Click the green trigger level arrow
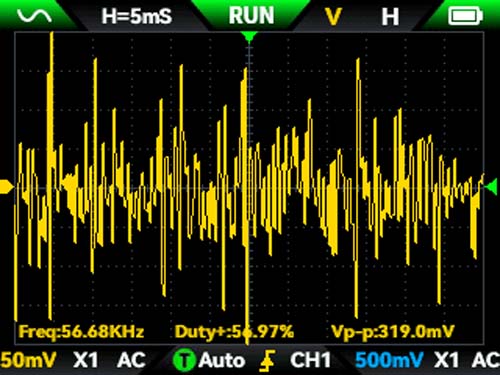 [x=491, y=186]
